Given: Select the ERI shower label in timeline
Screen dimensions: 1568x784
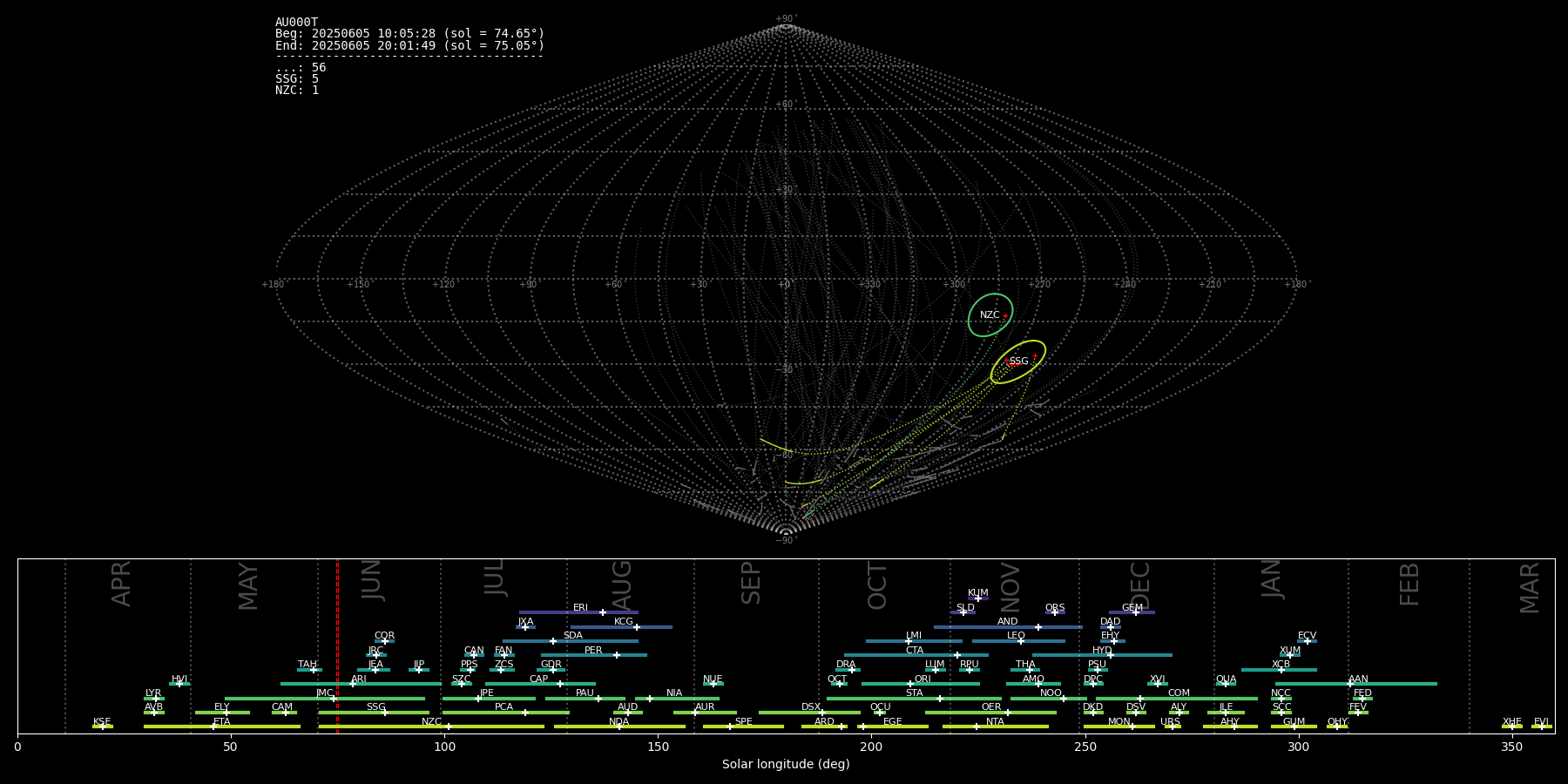Looking at the screenshot, I should coord(580,608).
